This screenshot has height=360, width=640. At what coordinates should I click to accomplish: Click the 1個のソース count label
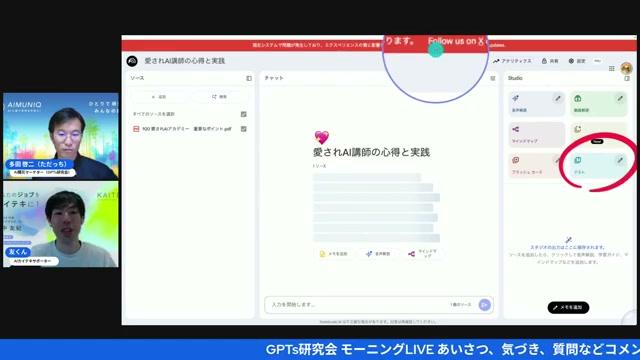click(460, 305)
